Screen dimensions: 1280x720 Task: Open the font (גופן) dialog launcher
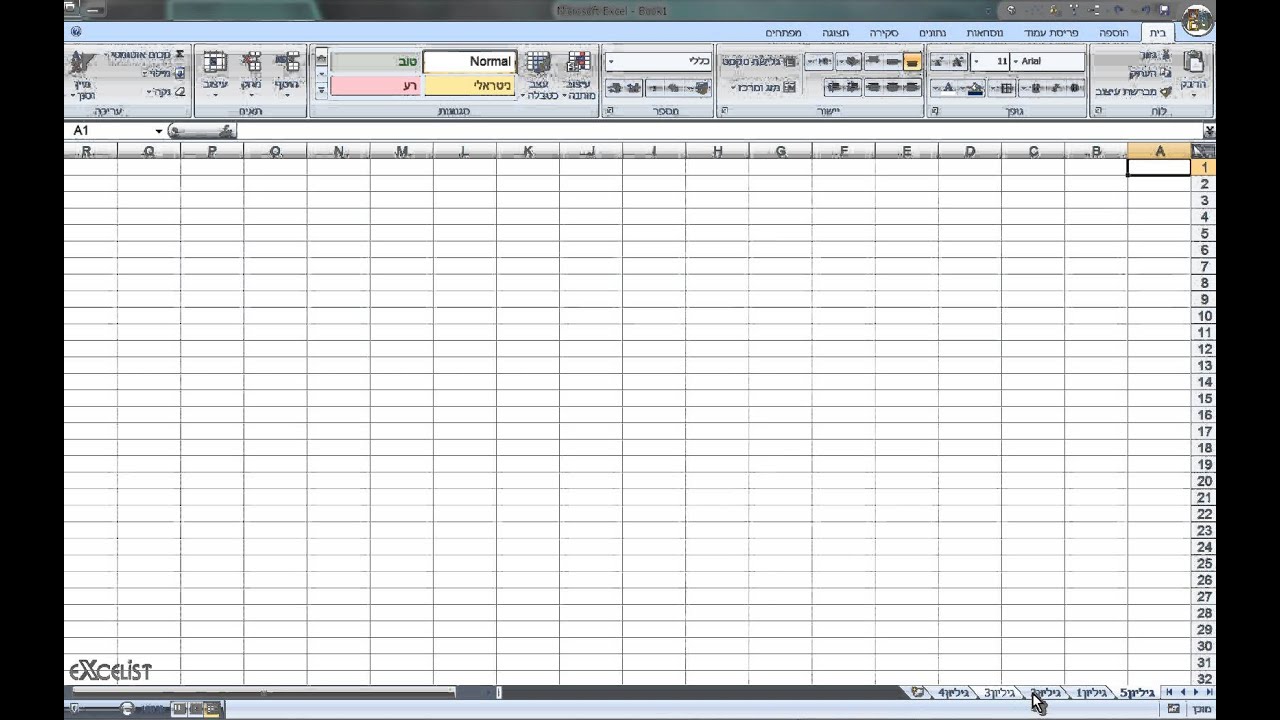(935, 111)
